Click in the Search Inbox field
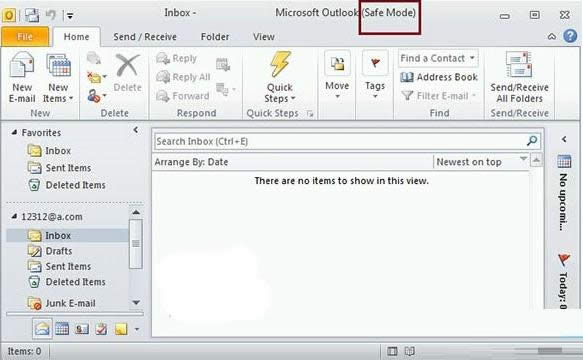Viewport: 583px width, 360px height. point(340,141)
